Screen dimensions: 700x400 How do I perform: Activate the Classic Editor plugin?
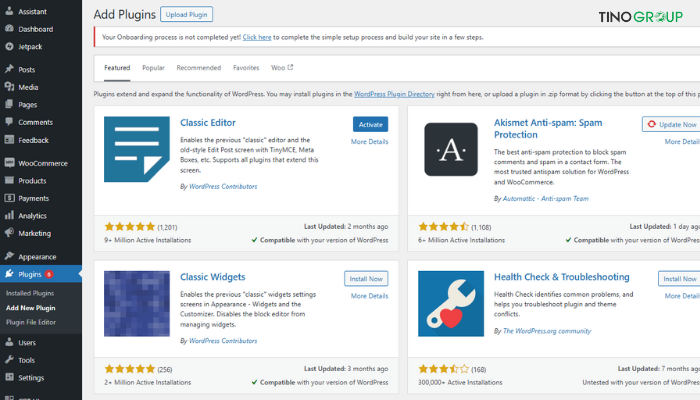[370, 125]
